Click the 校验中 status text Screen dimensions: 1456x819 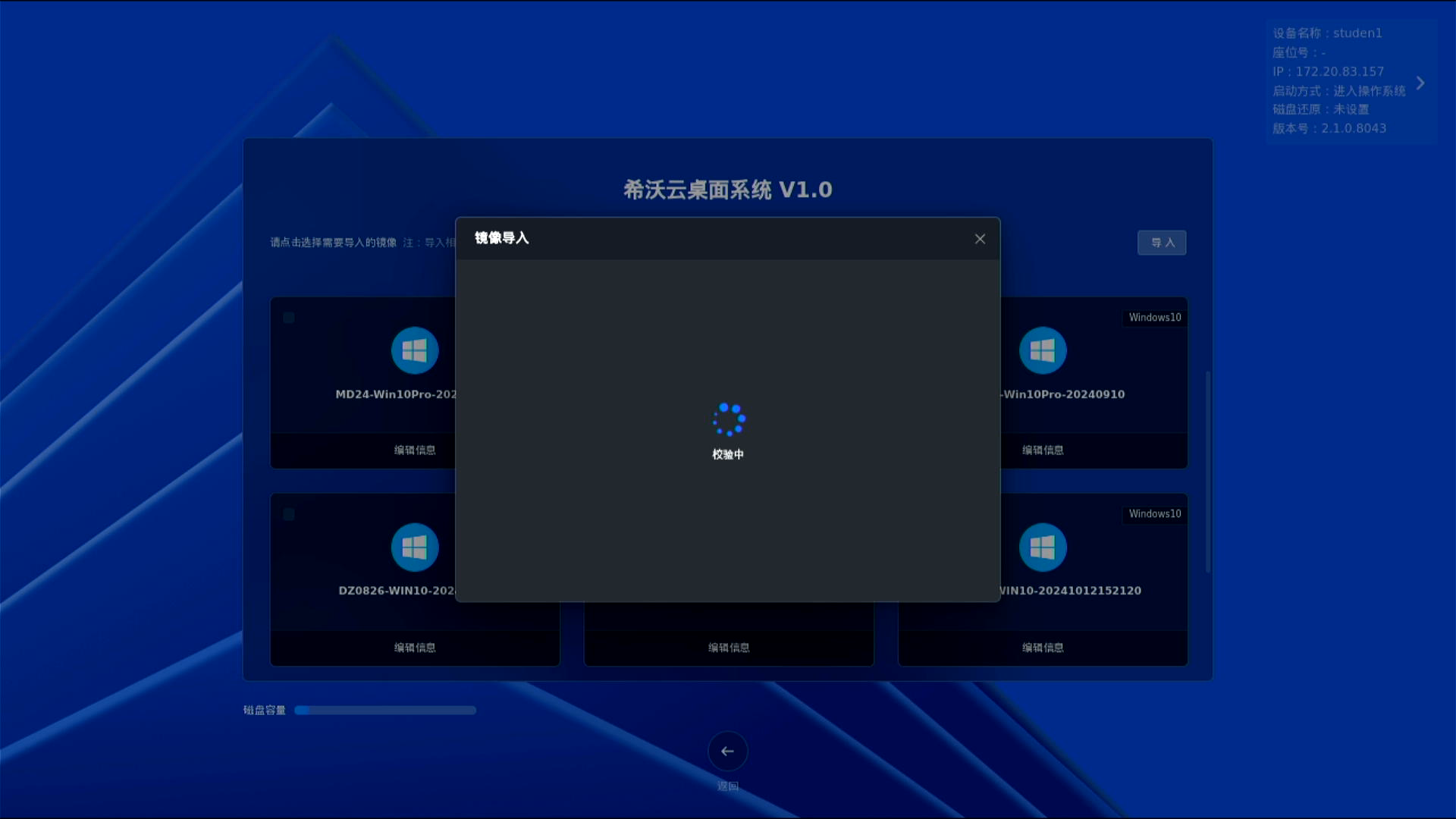pyautogui.click(x=728, y=454)
